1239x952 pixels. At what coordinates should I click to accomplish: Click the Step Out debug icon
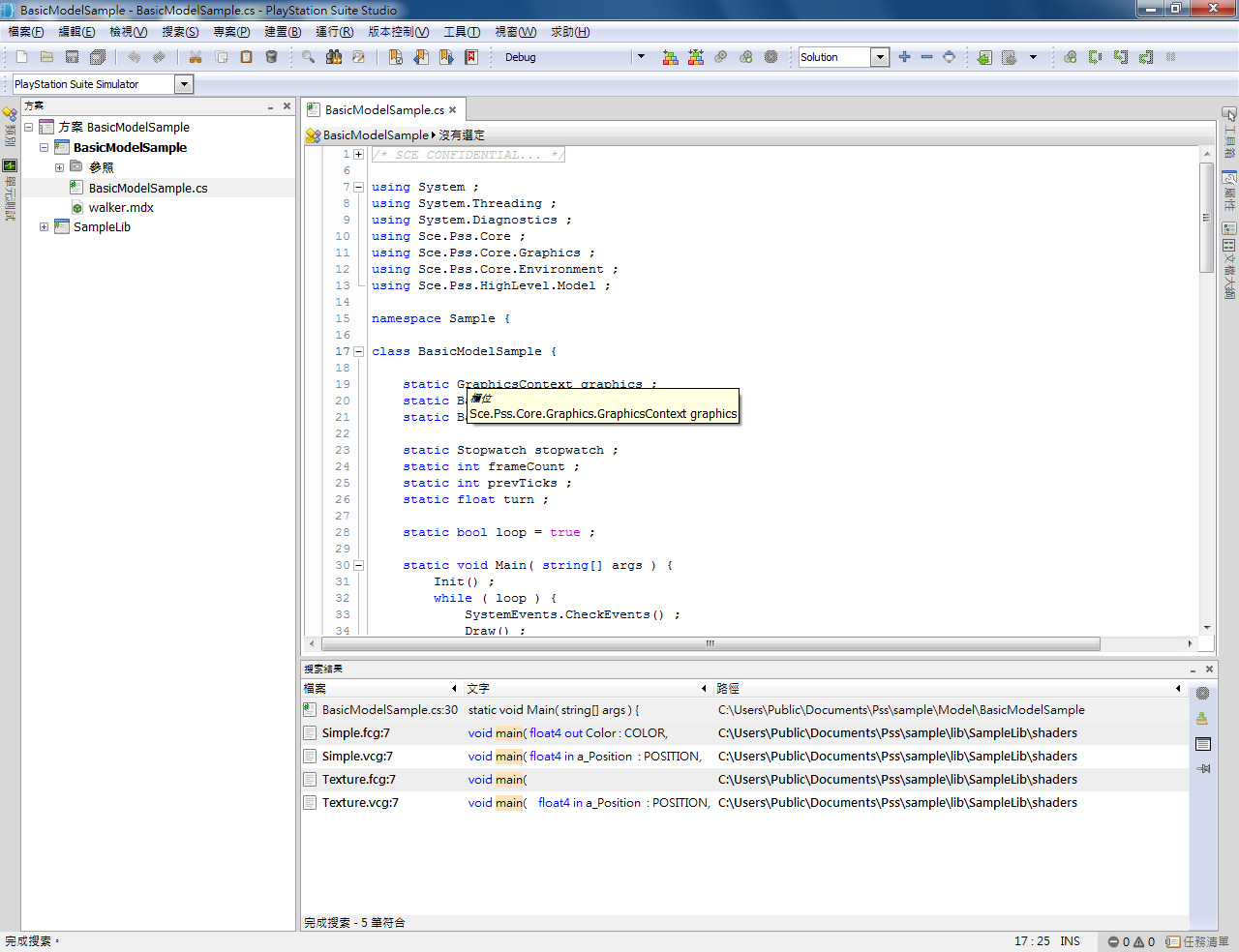tap(1145, 57)
